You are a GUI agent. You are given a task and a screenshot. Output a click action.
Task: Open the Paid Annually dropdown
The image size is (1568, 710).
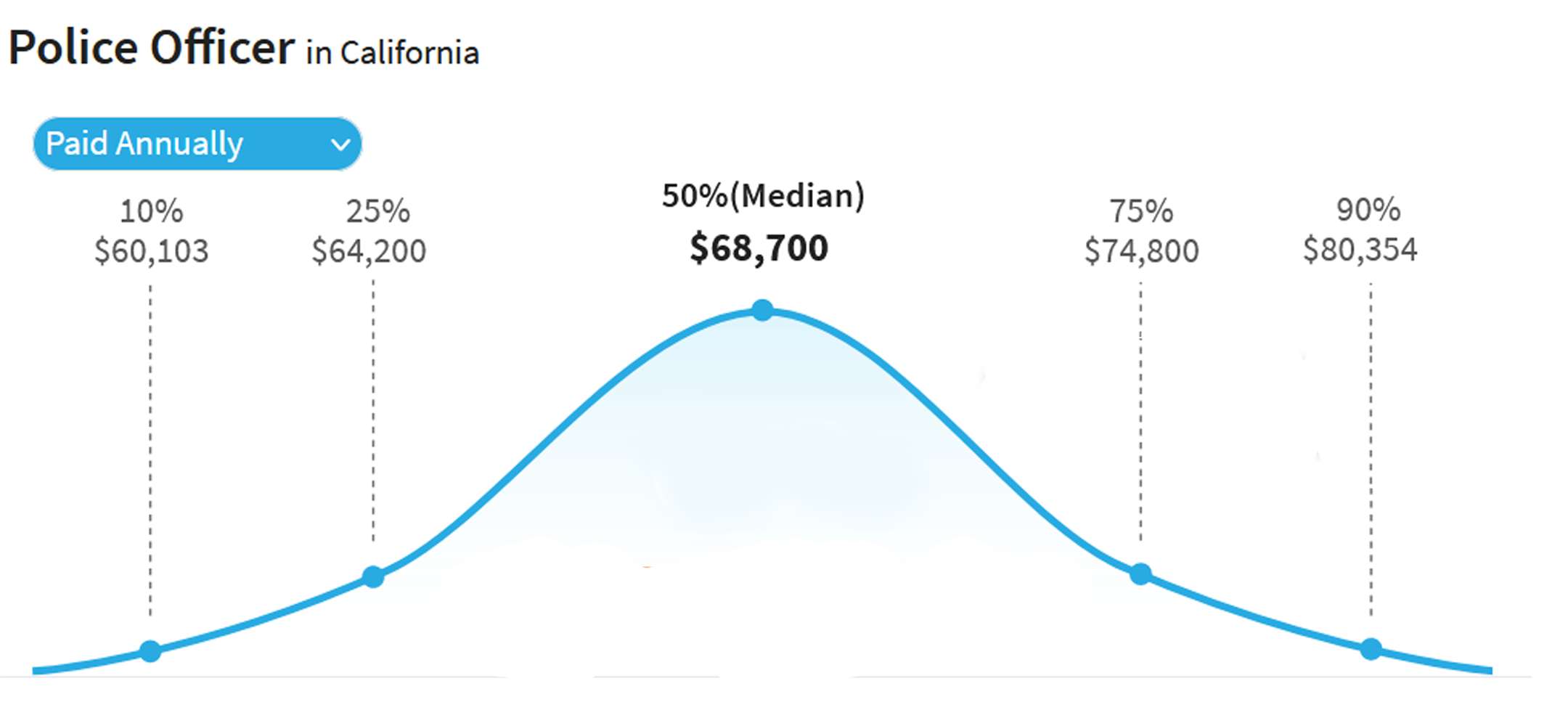click(196, 144)
